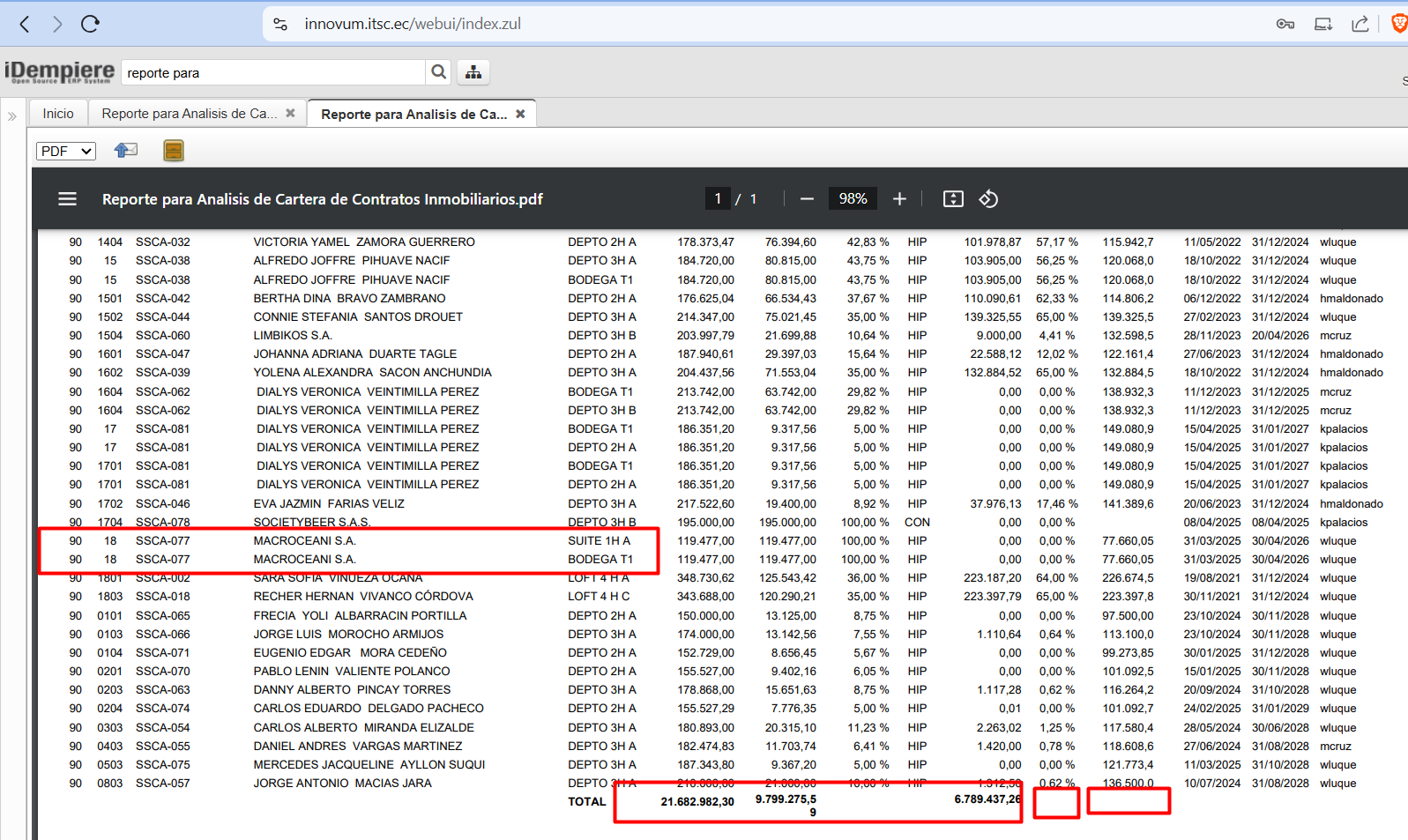Click the browser back arrow
Screen dimensions: 1408x840
(x=25, y=24)
